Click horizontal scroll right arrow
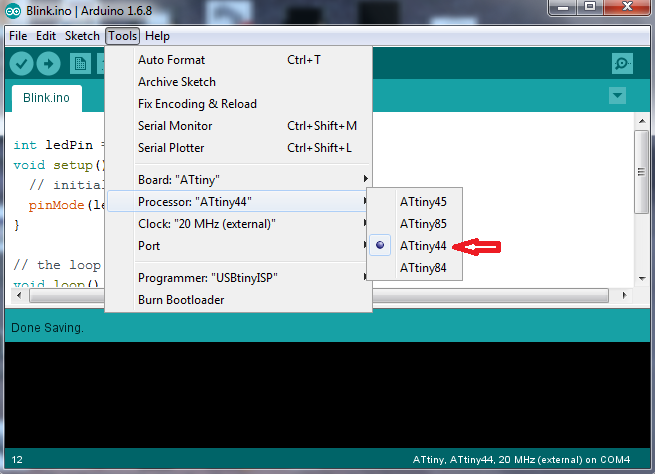This screenshot has height=474, width=655. coord(625,296)
